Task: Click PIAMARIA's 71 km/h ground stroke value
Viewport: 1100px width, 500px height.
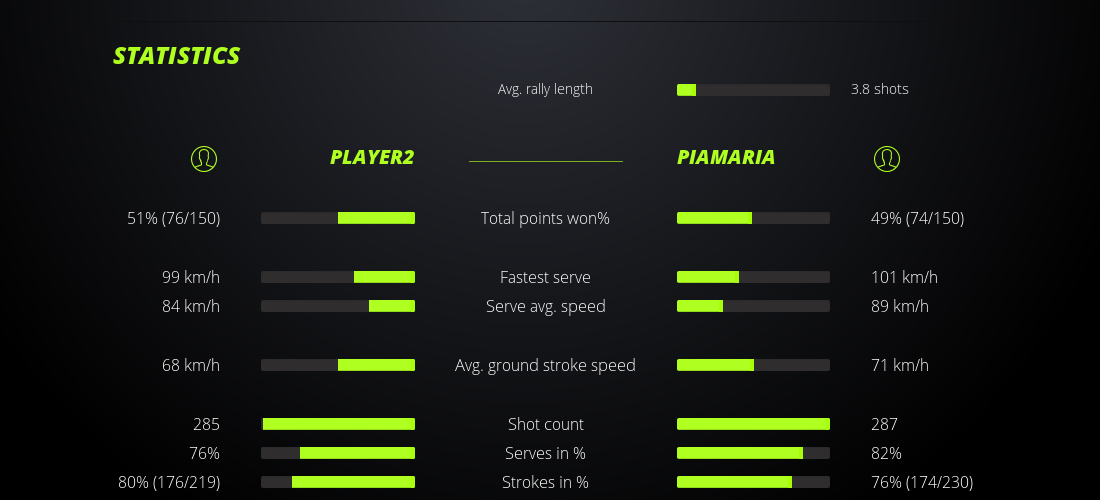Action: click(x=894, y=365)
